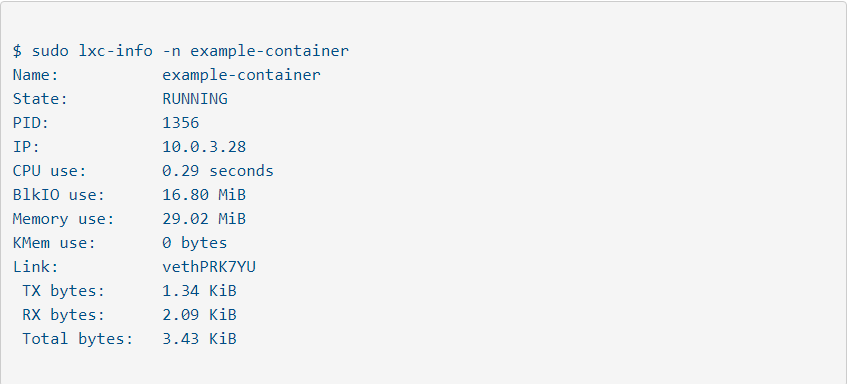This screenshot has height=384, width=847.
Task: Click the Total bytes value 3.43 KiB
Action: (x=199, y=339)
